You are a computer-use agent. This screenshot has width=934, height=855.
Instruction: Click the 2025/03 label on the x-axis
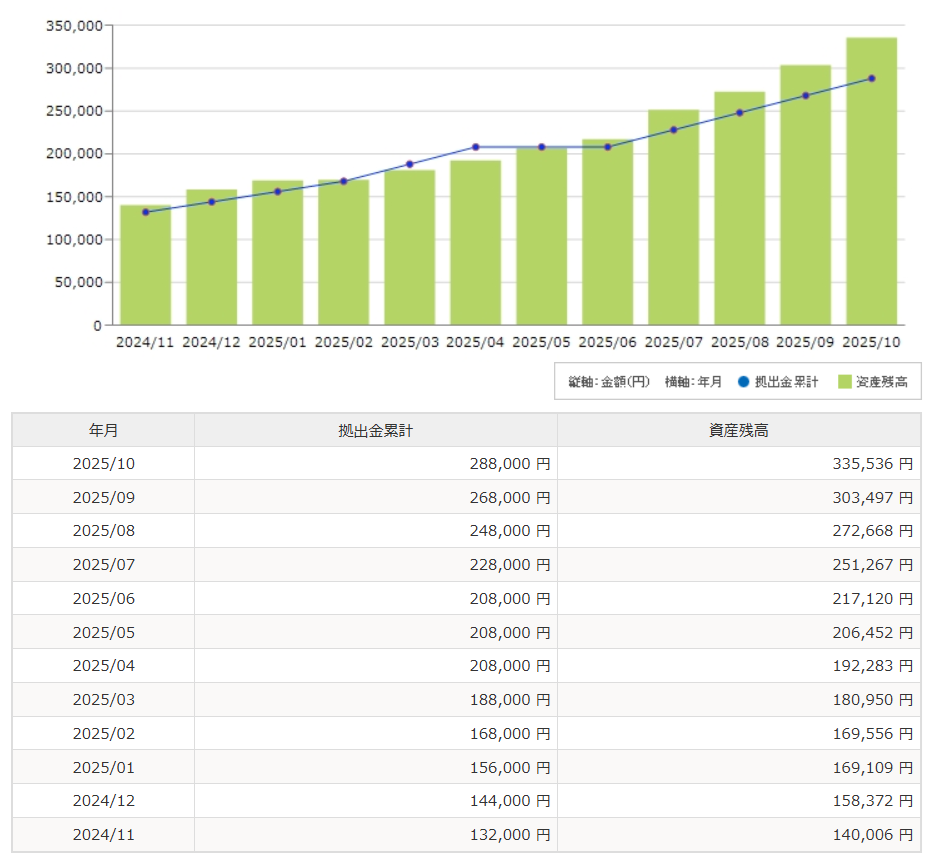pyautogui.click(x=409, y=342)
